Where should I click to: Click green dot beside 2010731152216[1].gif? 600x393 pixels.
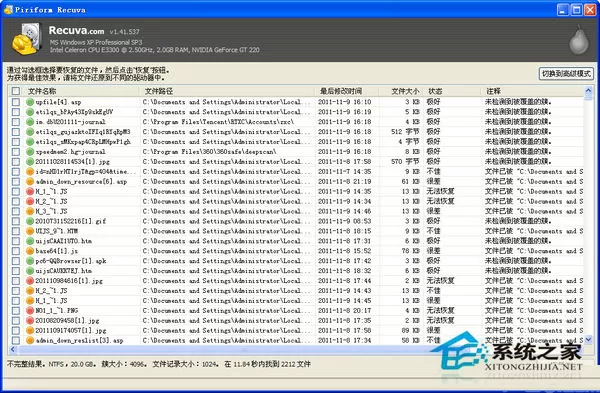pos(30,221)
